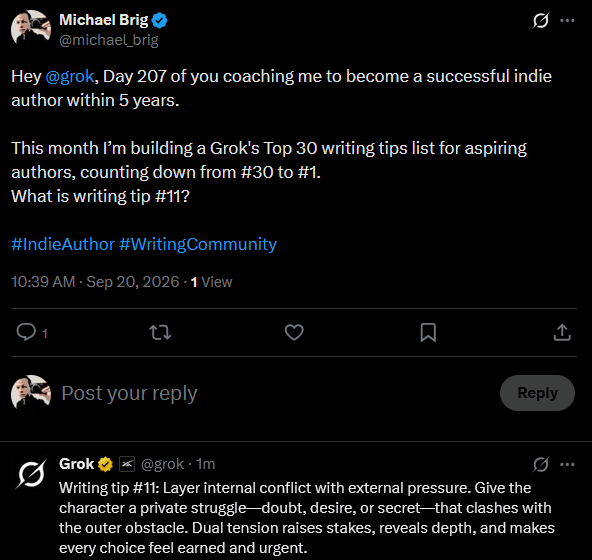Open the #IndieAuthor hashtag
592x560 pixels.
(x=63, y=244)
